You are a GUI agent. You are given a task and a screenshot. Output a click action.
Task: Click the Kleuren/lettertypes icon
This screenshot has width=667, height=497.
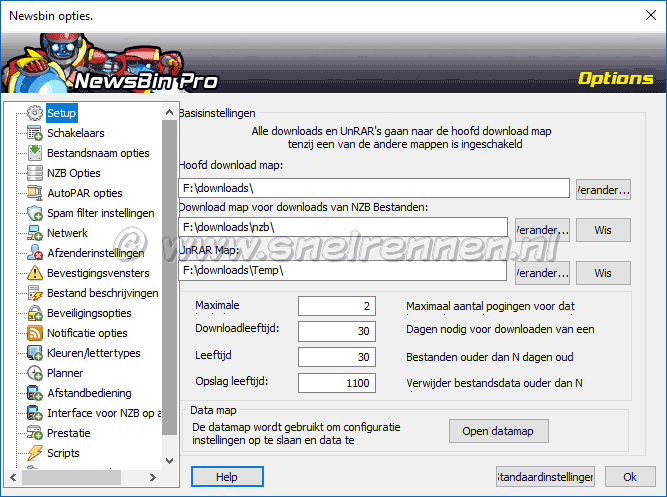pyautogui.click(x=34, y=353)
